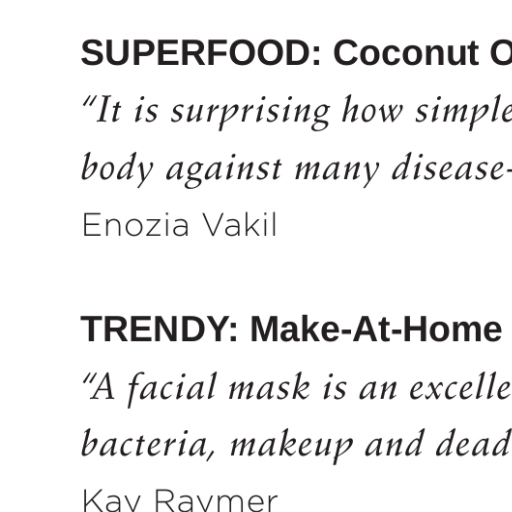Click the word "facial" in second quote
This screenshot has height=512, width=512.
[x=172, y=389]
